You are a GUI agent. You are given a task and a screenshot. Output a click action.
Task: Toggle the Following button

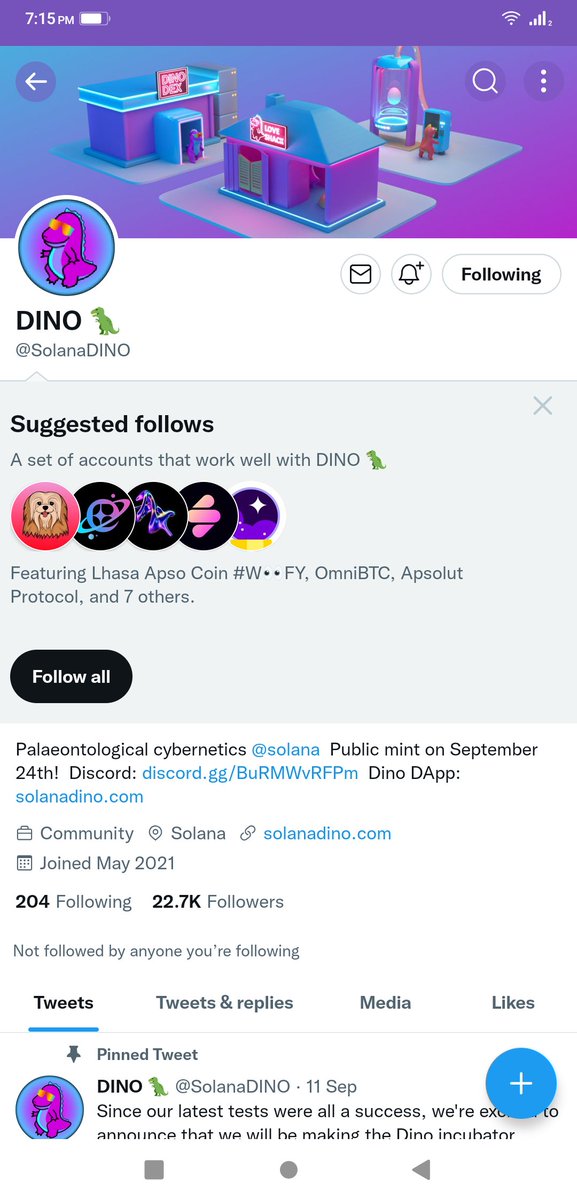(501, 274)
